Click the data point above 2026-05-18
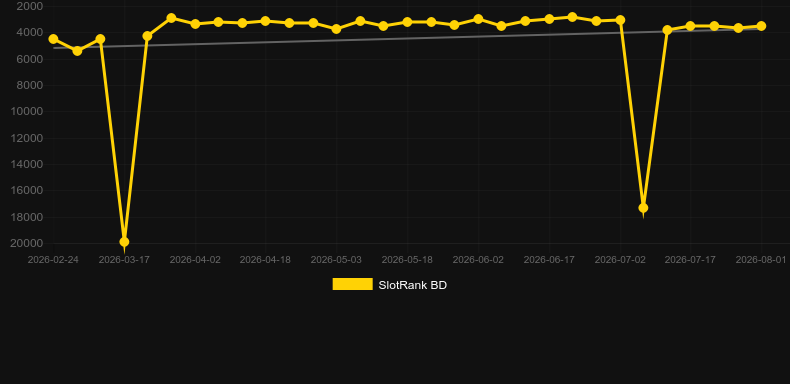This screenshot has height=384, width=790. (x=407, y=22)
